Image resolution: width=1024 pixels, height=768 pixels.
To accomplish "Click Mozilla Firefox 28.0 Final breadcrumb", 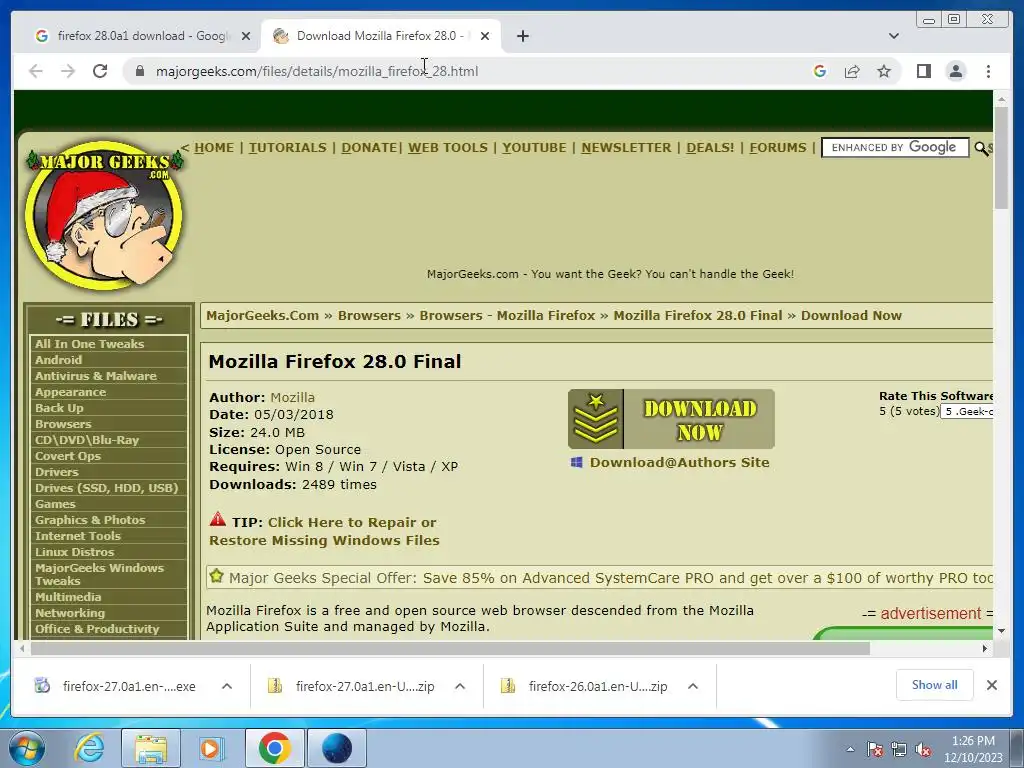I will (697, 315).
